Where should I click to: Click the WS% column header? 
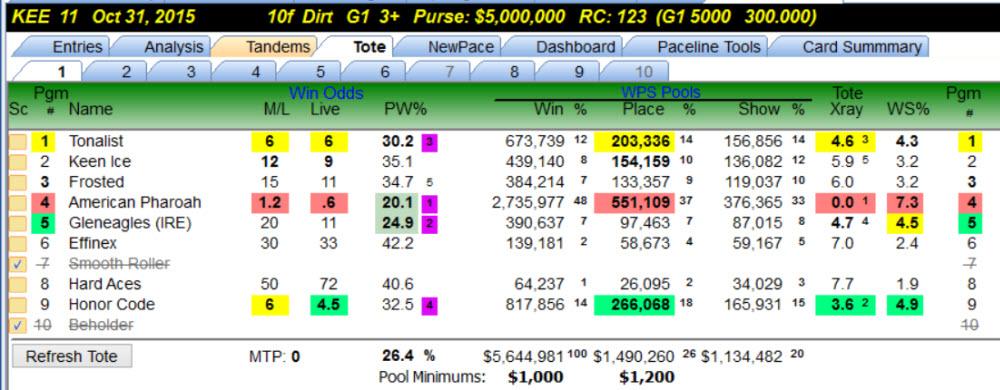tap(908, 110)
